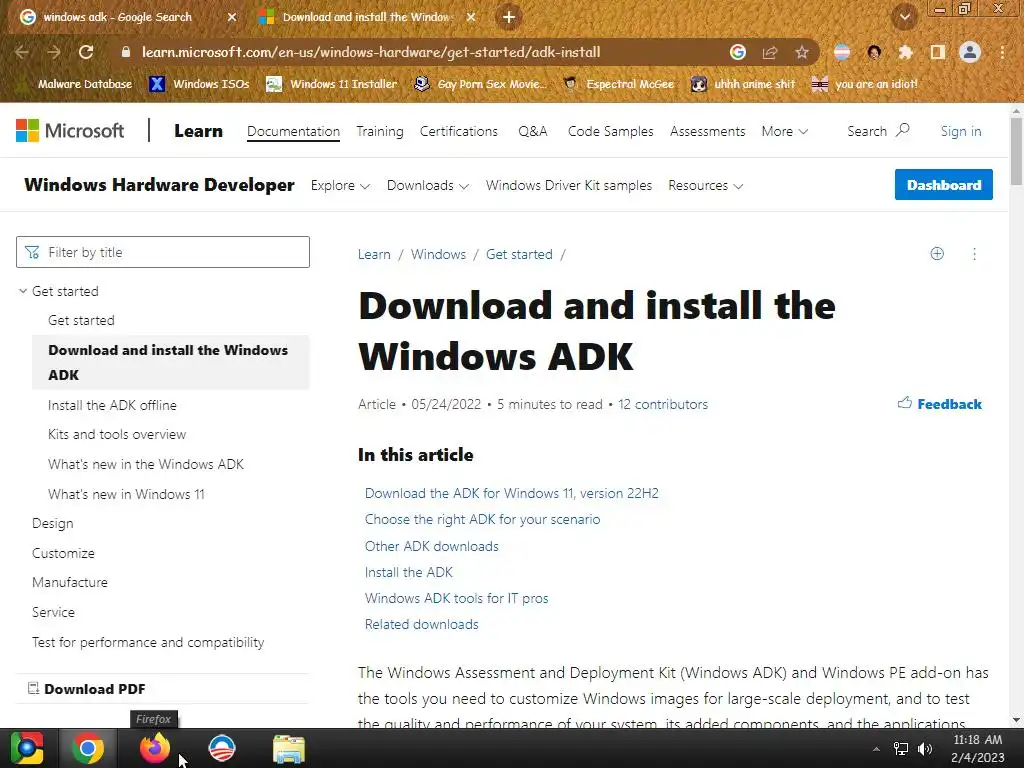Collapse the Get started tree section

point(23,291)
